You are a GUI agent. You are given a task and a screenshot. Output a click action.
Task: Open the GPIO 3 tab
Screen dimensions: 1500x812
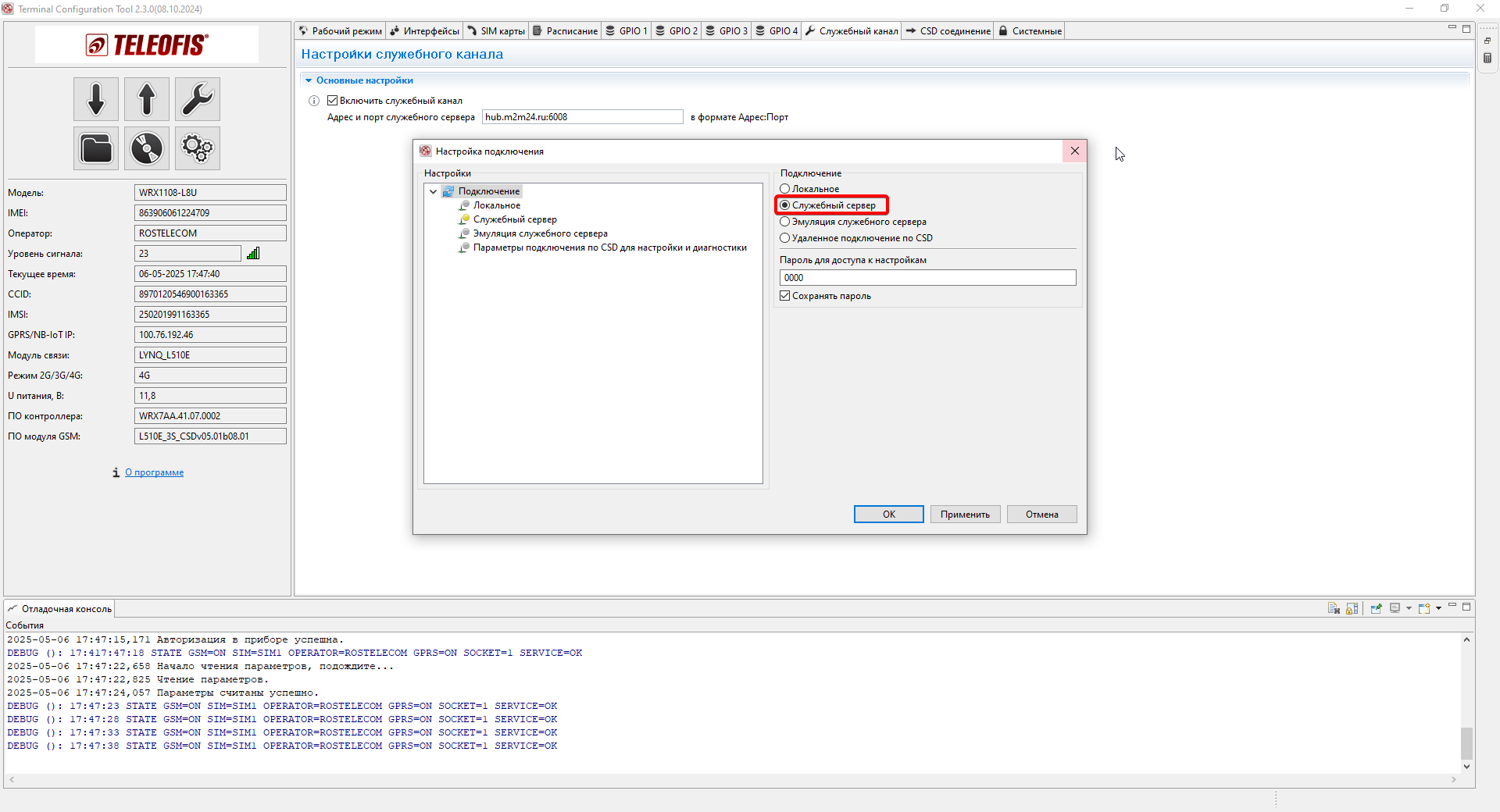coord(726,31)
